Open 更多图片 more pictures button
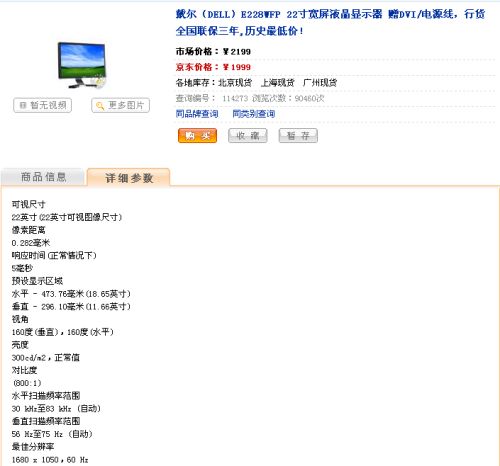This screenshot has width=500, height=466. 120,105
